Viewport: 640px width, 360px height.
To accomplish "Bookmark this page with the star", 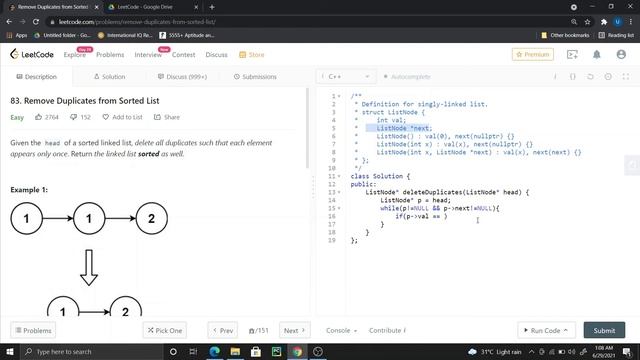I will click(x=587, y=22).
